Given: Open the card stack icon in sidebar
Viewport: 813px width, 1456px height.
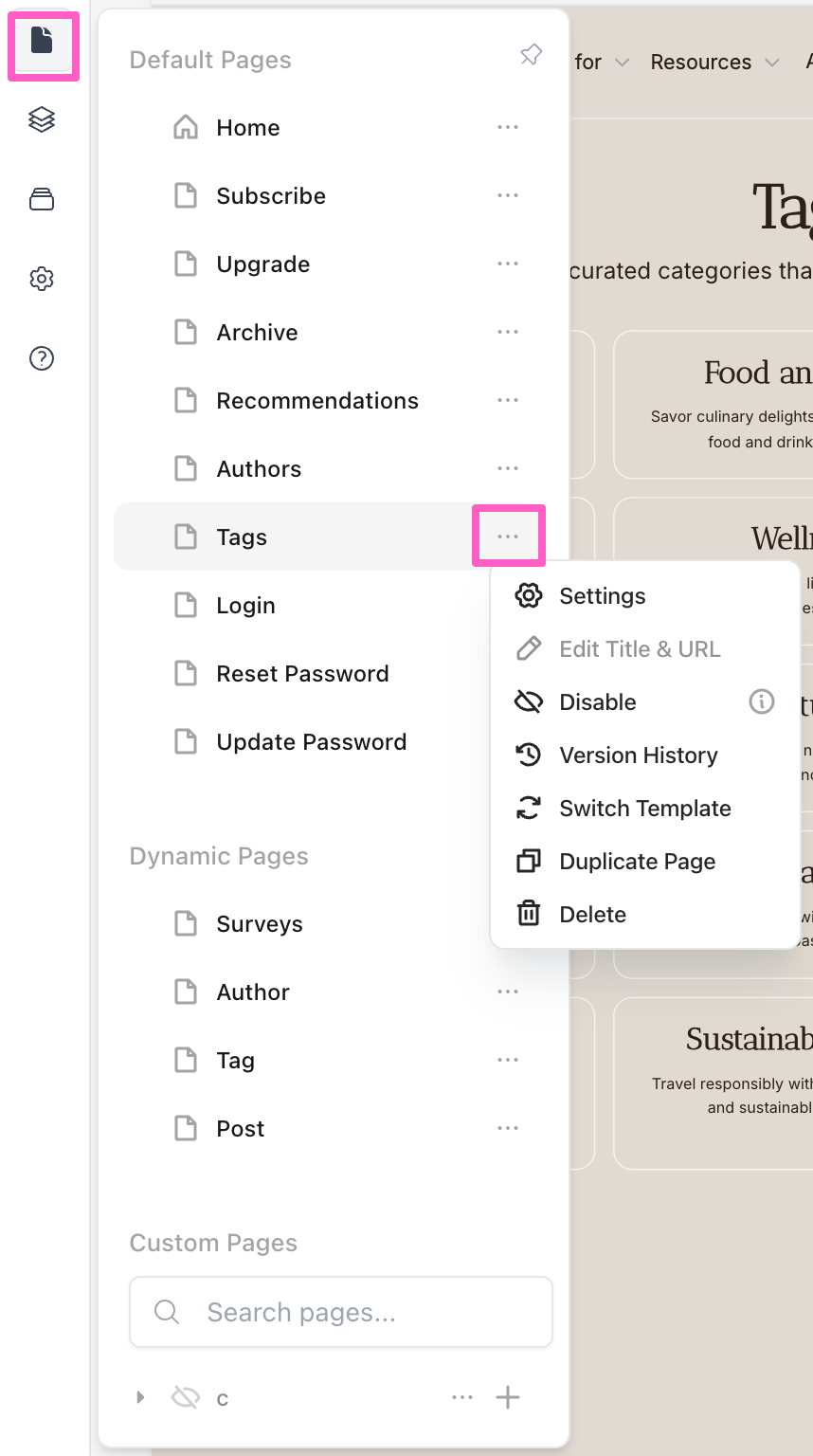Looking at the screenshot, I should 42,199.
